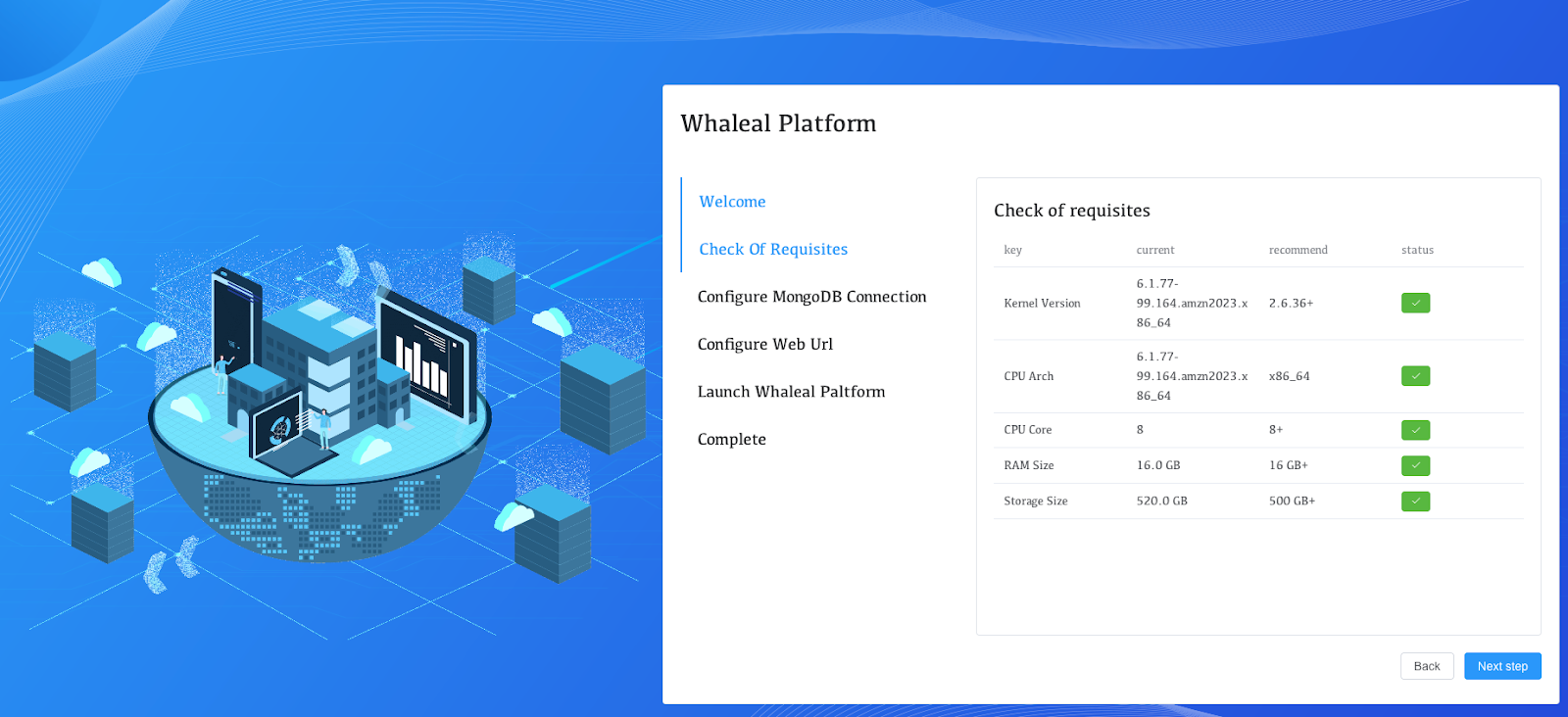The image size is (1568, 717).
Task: Click the Whaleal Platform title
Action: point(778,123)
